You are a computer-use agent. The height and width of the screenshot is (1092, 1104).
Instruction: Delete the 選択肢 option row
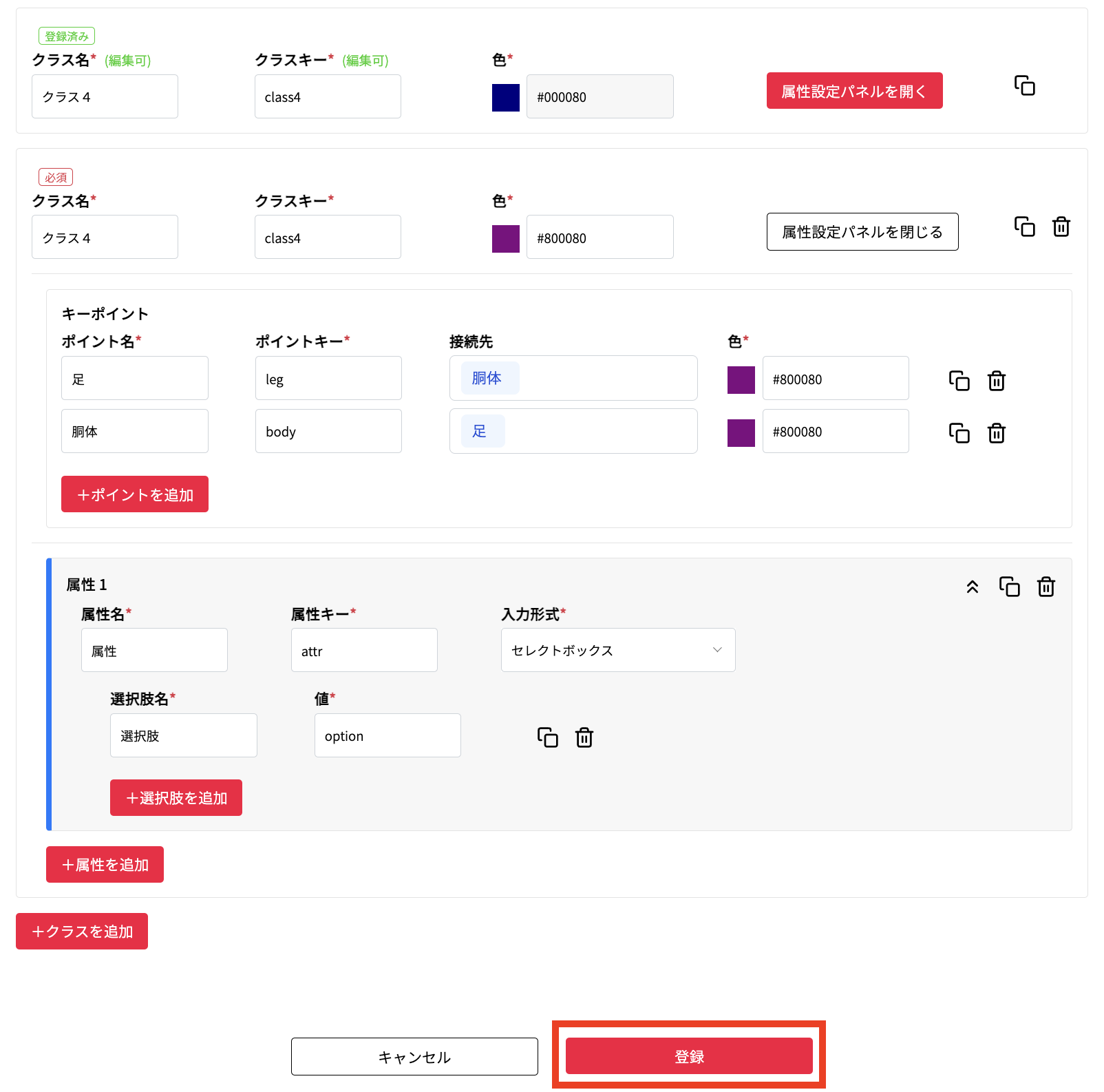(x=584, y=737)
